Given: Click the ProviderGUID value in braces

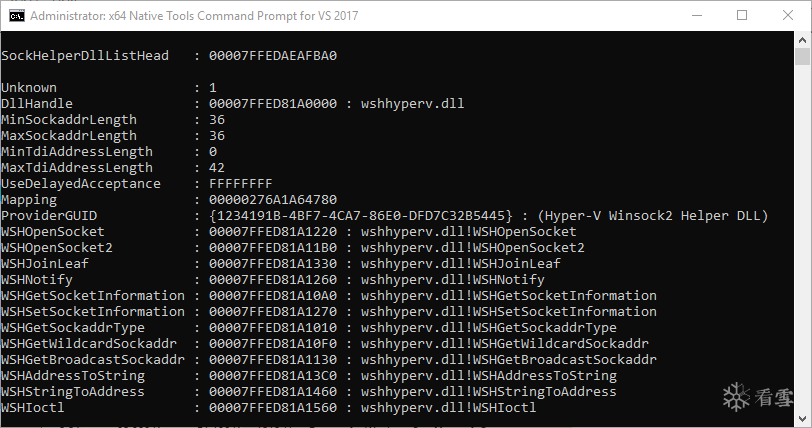Looking at the screenshot, I should point(361,216).
